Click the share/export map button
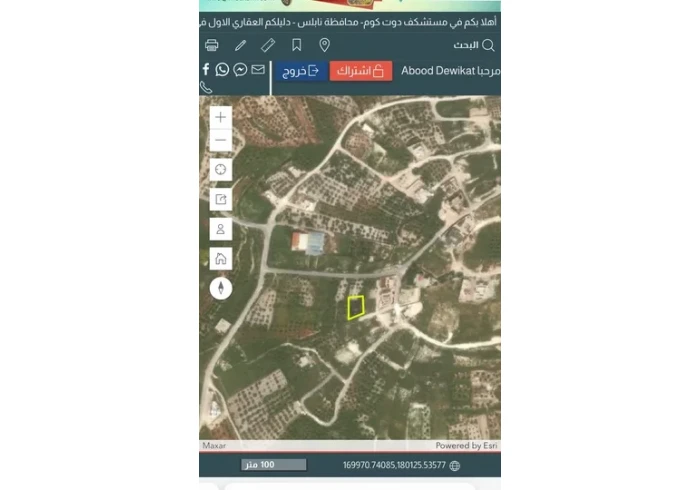The image size is (700, 490). point(221,199)
